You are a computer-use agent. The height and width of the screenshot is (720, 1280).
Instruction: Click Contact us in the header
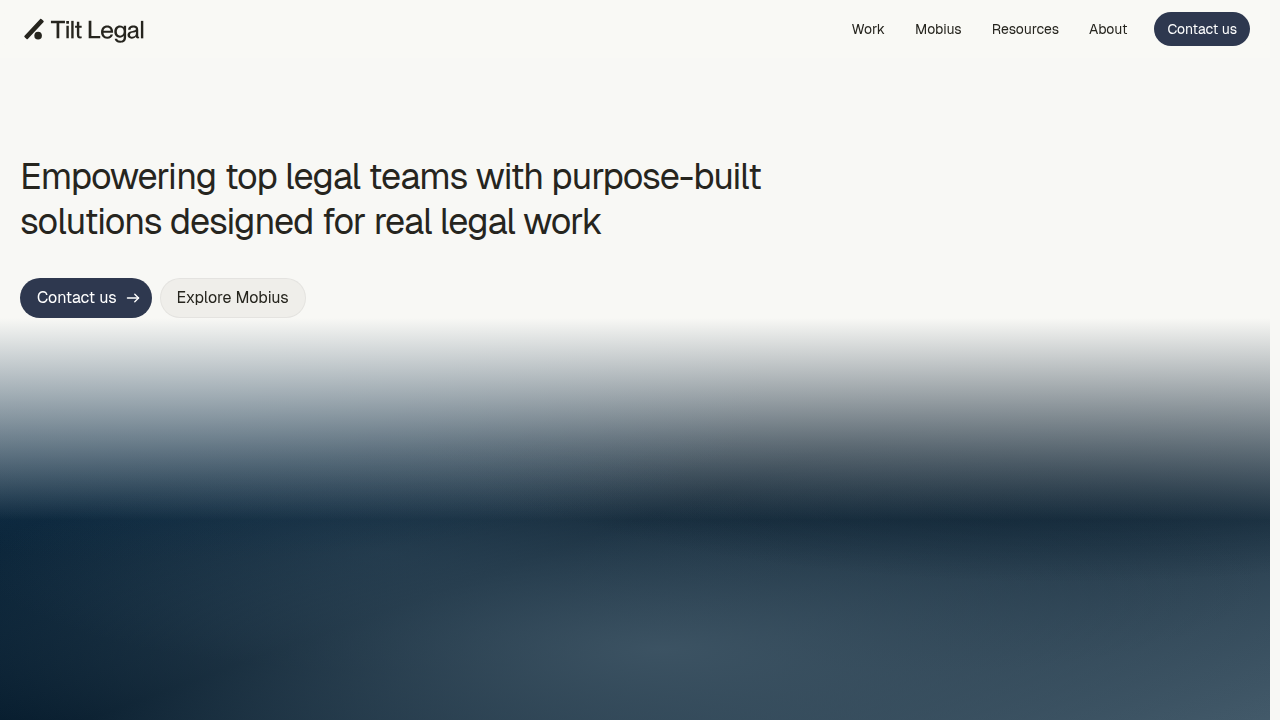click(x=1202, y=29)
